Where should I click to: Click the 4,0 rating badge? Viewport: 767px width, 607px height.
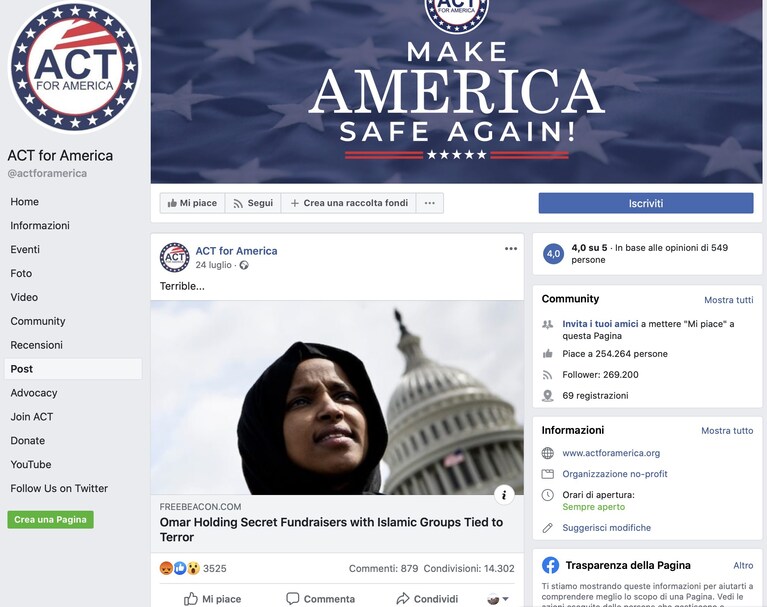pos(553,254)
